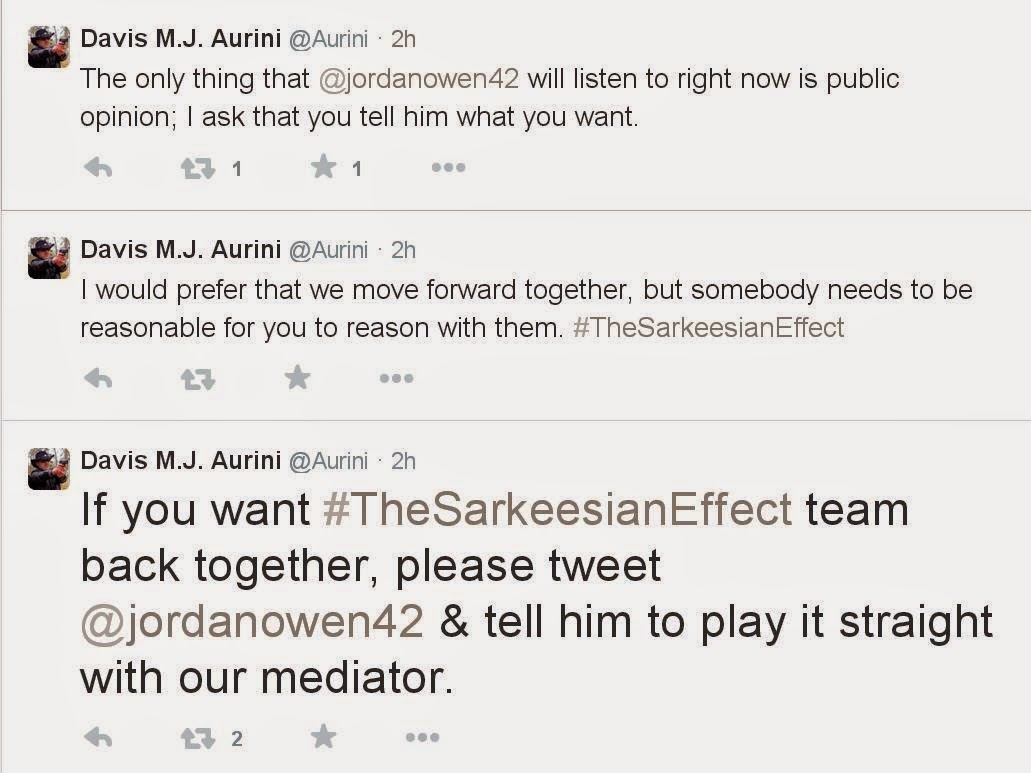Open Davis M.J. Aurini name on third tweet
The image size is (1031, 773).
tap(180, 460)
